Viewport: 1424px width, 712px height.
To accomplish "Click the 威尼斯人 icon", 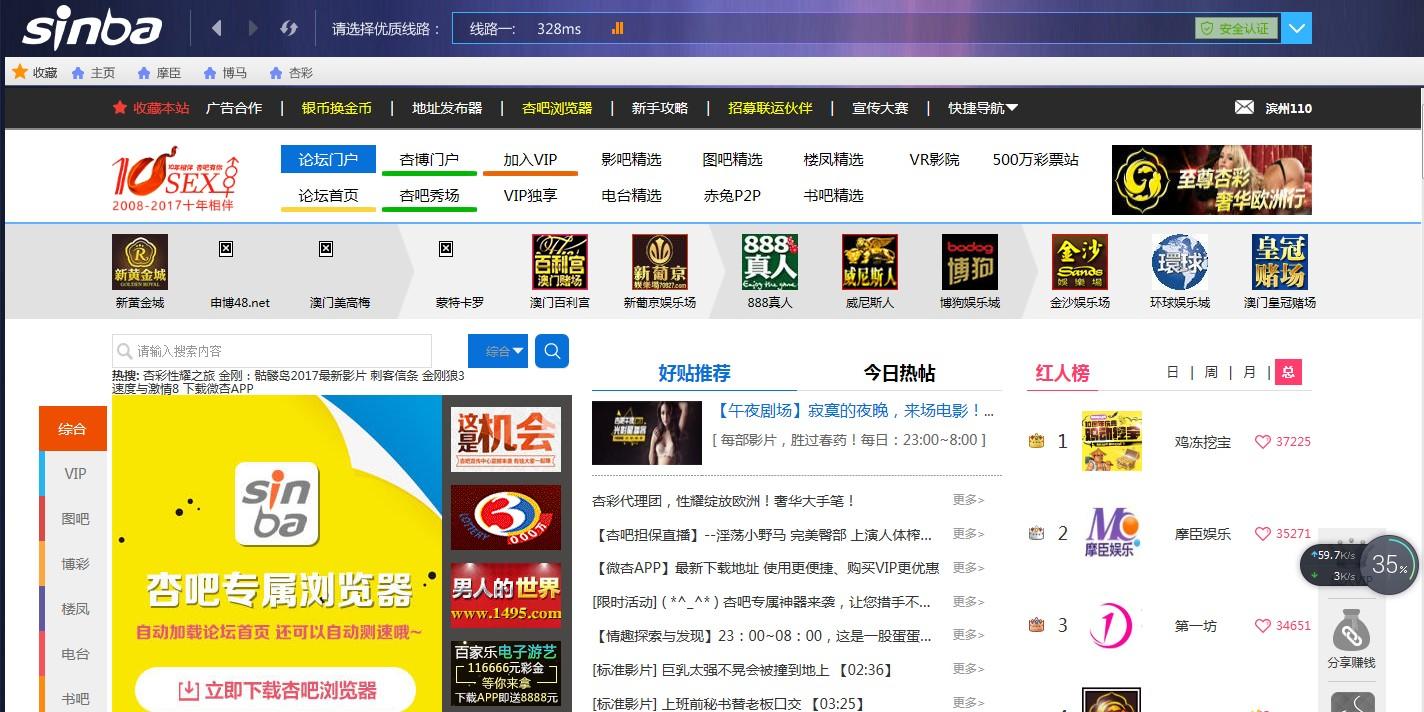I will (x=870, y=262).
